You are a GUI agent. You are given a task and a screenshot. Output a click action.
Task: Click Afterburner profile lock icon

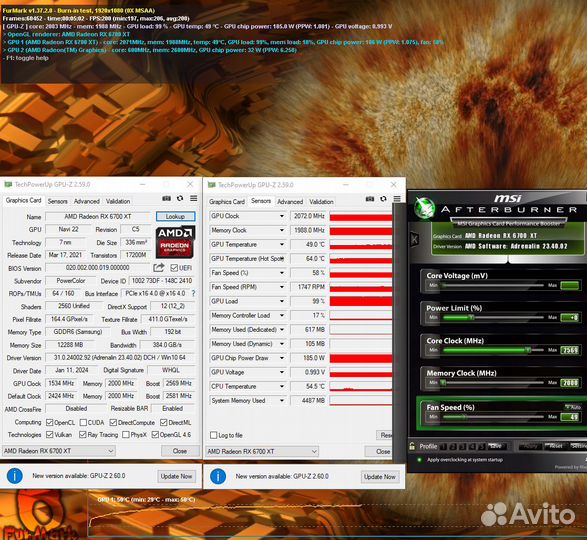pos(412,446)
